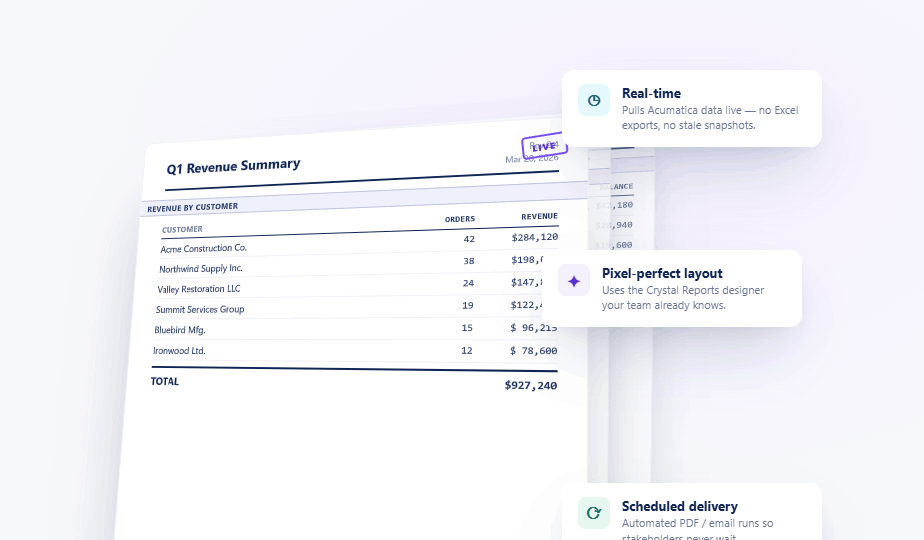
Task: Select the Pixel-perfect layout heading
Action: point(662,273)
